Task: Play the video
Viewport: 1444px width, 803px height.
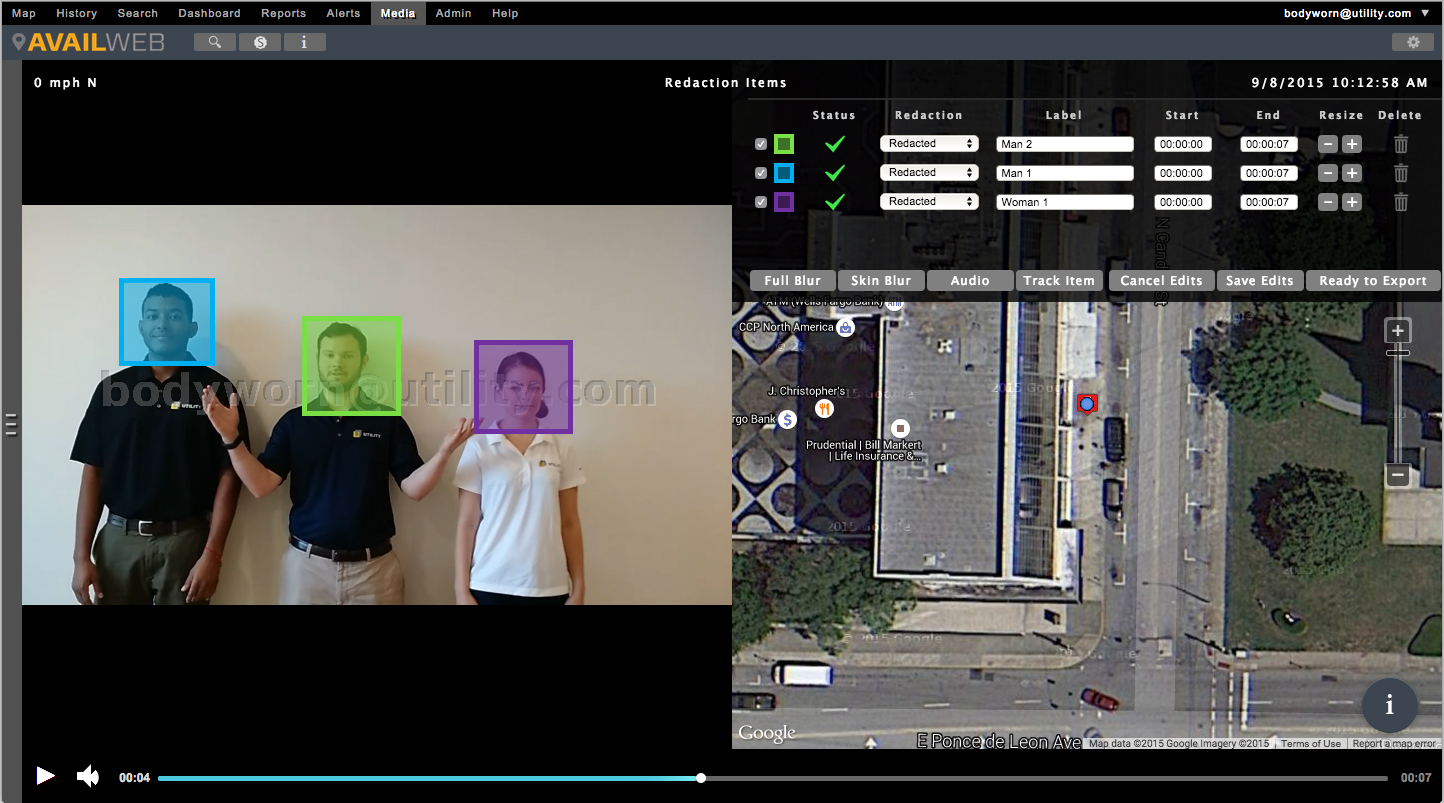Action: click(x=45, y=776)
